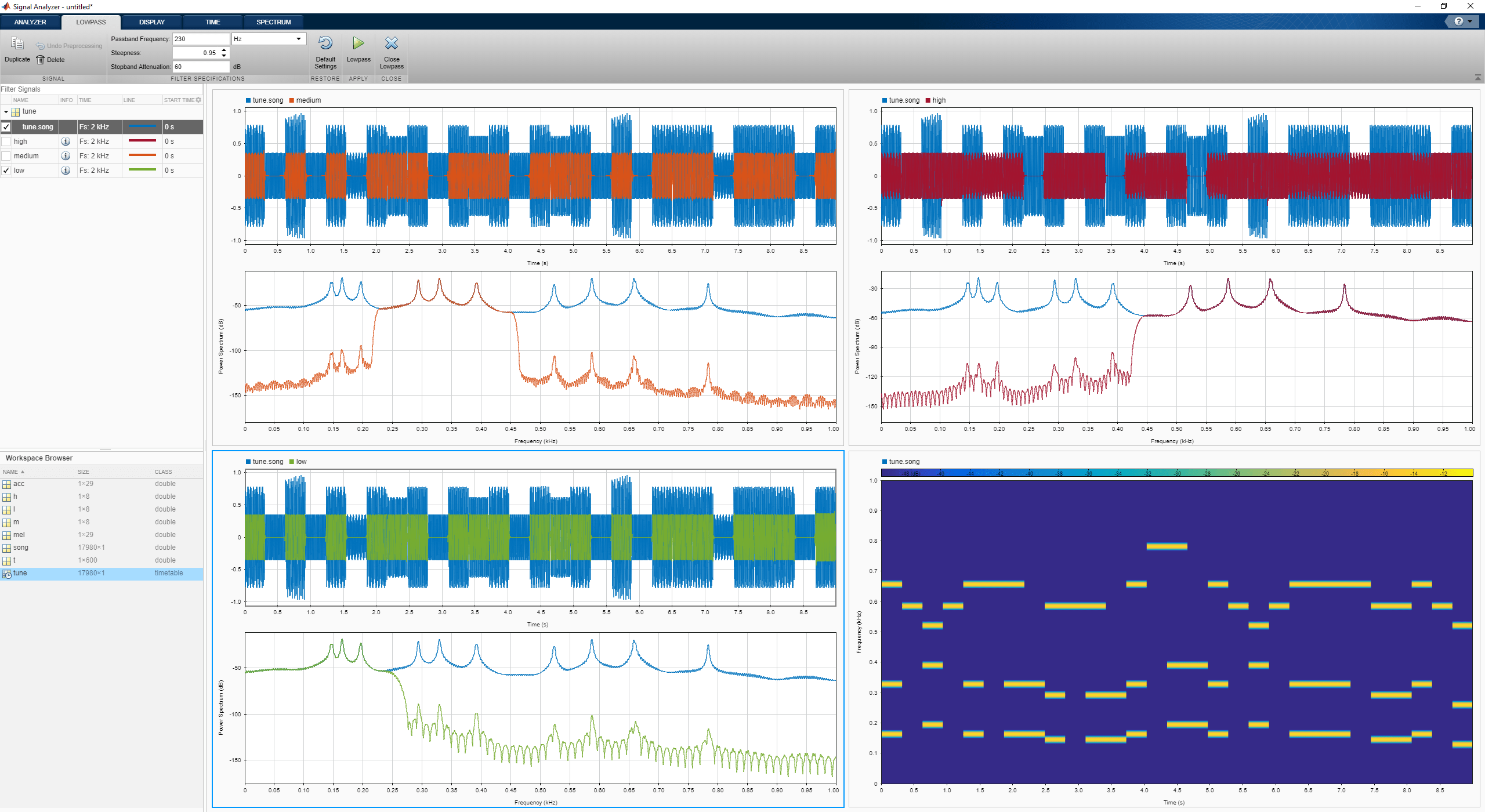Click the Passband Frequency input field
Screen dimensions: 1485x812
[x=200, y=39]
